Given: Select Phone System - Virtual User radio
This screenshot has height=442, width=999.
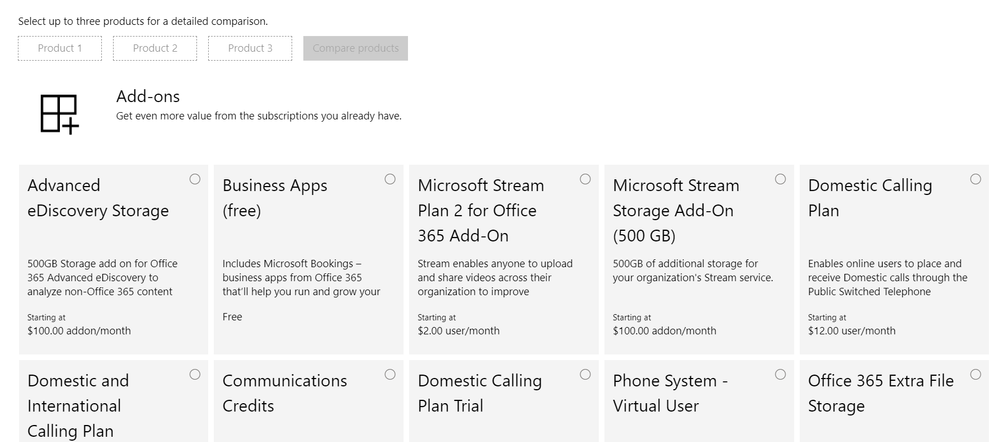Looking at the screenshot, I should pyautogui.click(x=780, y=374).
